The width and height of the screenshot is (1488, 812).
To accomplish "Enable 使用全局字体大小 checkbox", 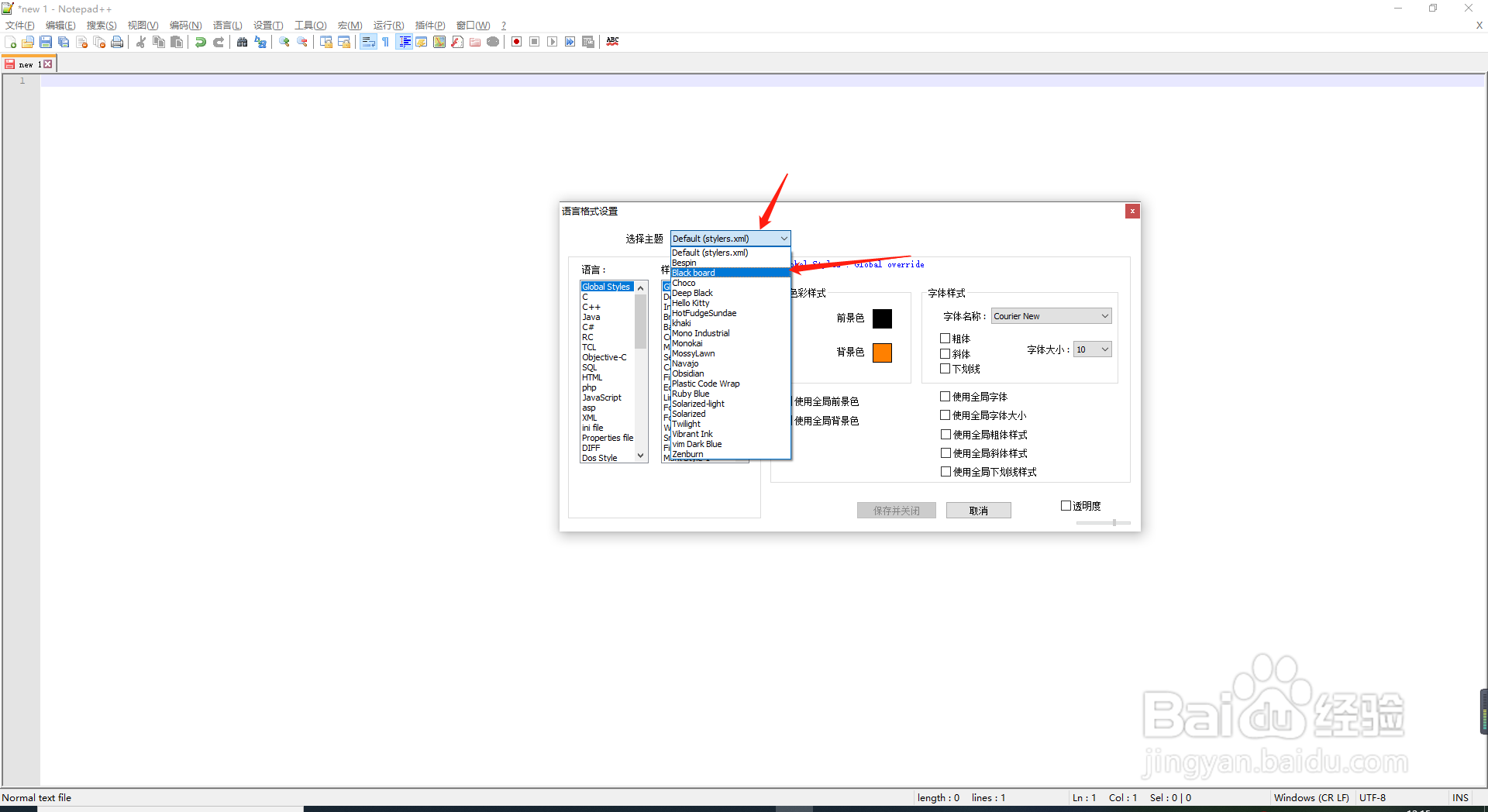I will (x=945, y=415).
